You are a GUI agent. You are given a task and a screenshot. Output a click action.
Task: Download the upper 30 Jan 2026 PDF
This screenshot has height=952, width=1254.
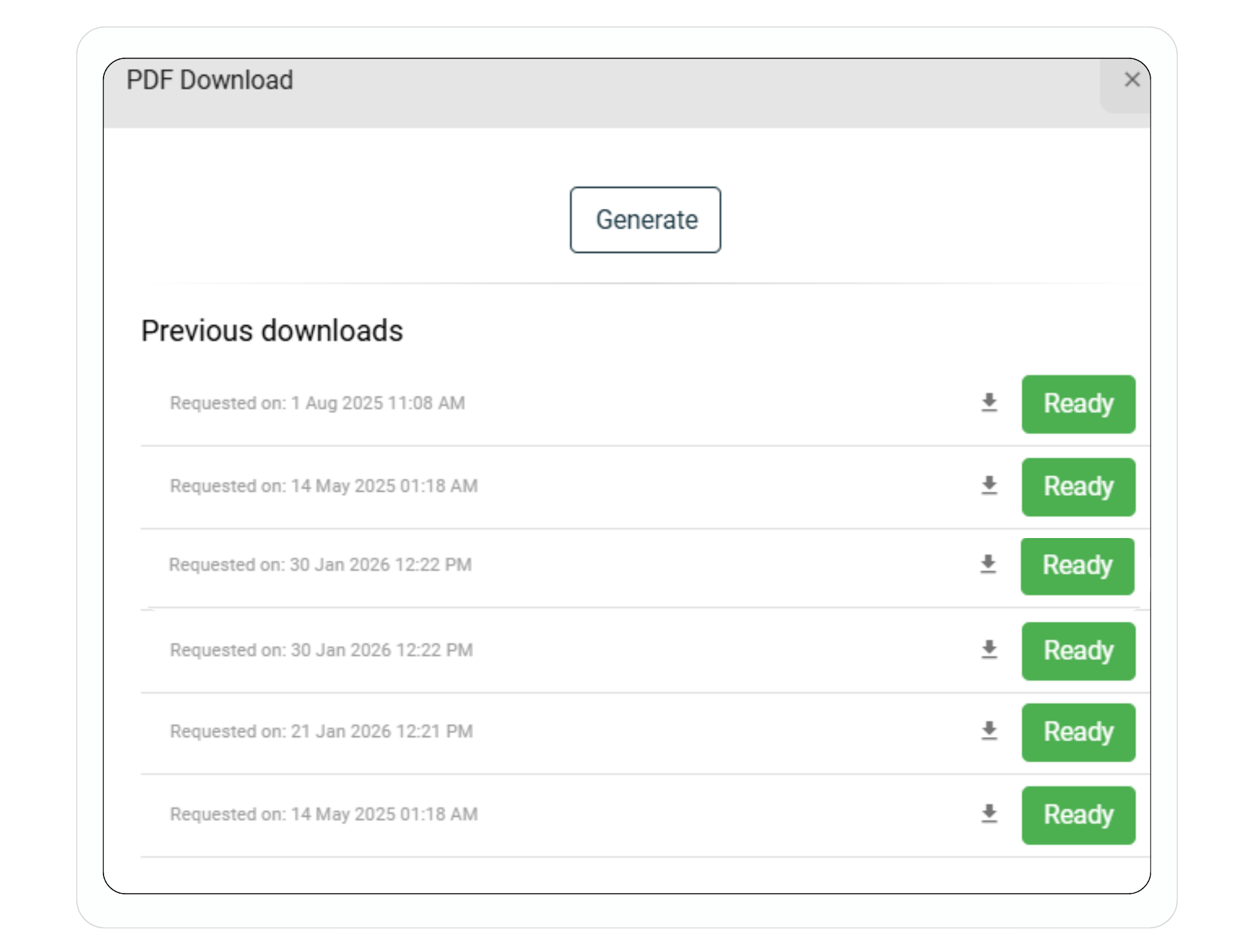(x=987, y=565)
